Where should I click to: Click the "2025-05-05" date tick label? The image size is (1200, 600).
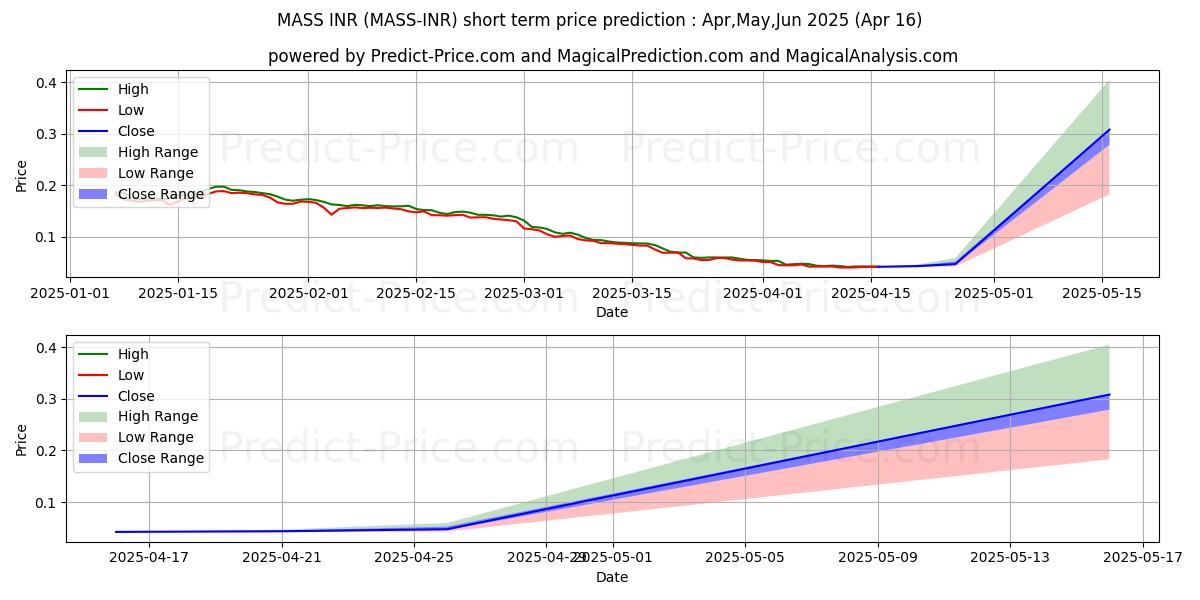coord(746,558)
